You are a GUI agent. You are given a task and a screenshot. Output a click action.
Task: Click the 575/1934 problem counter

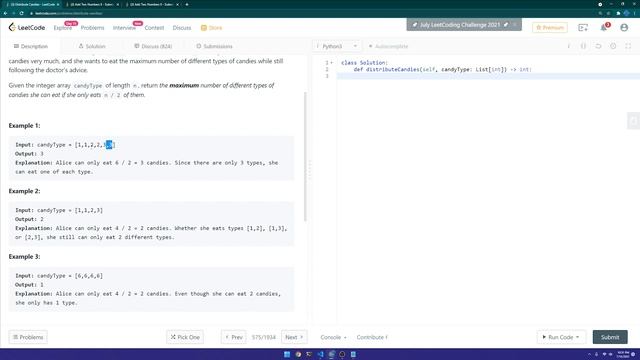(264, 337)
